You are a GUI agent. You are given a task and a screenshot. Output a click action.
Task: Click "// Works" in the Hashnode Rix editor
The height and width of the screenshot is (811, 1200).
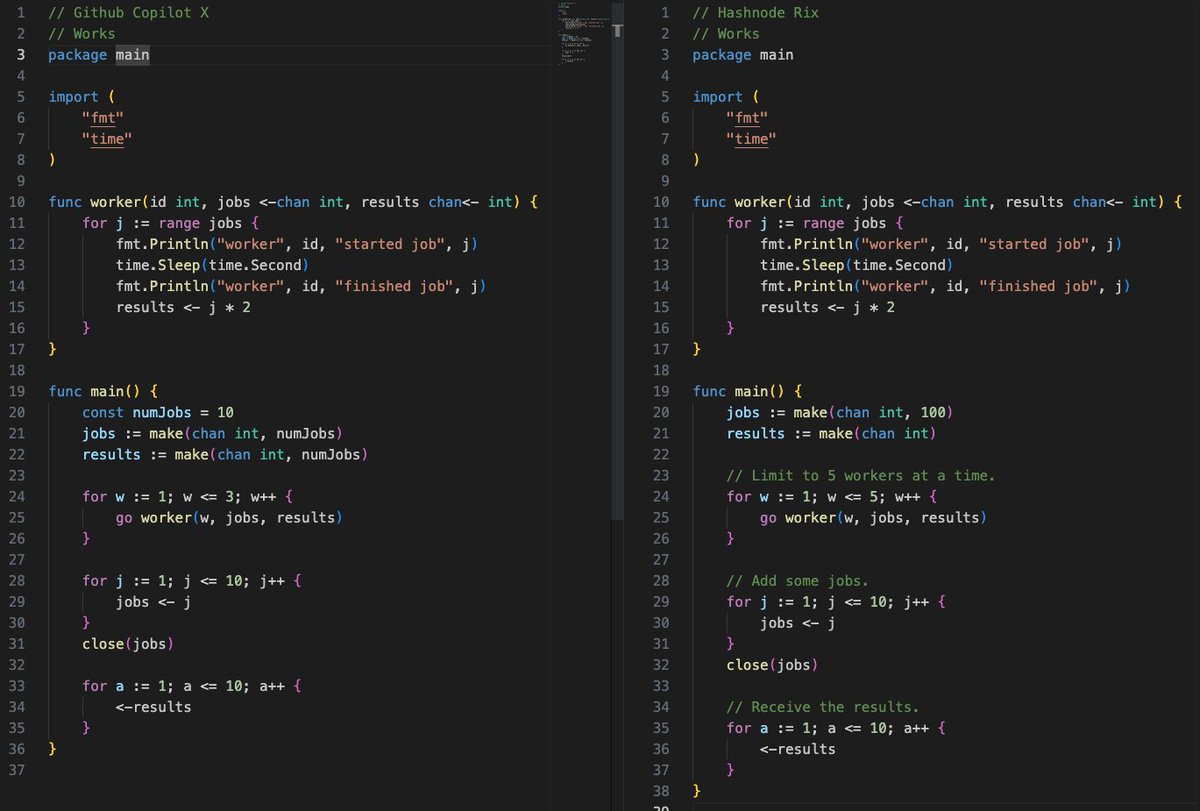[x=726, y=34]
